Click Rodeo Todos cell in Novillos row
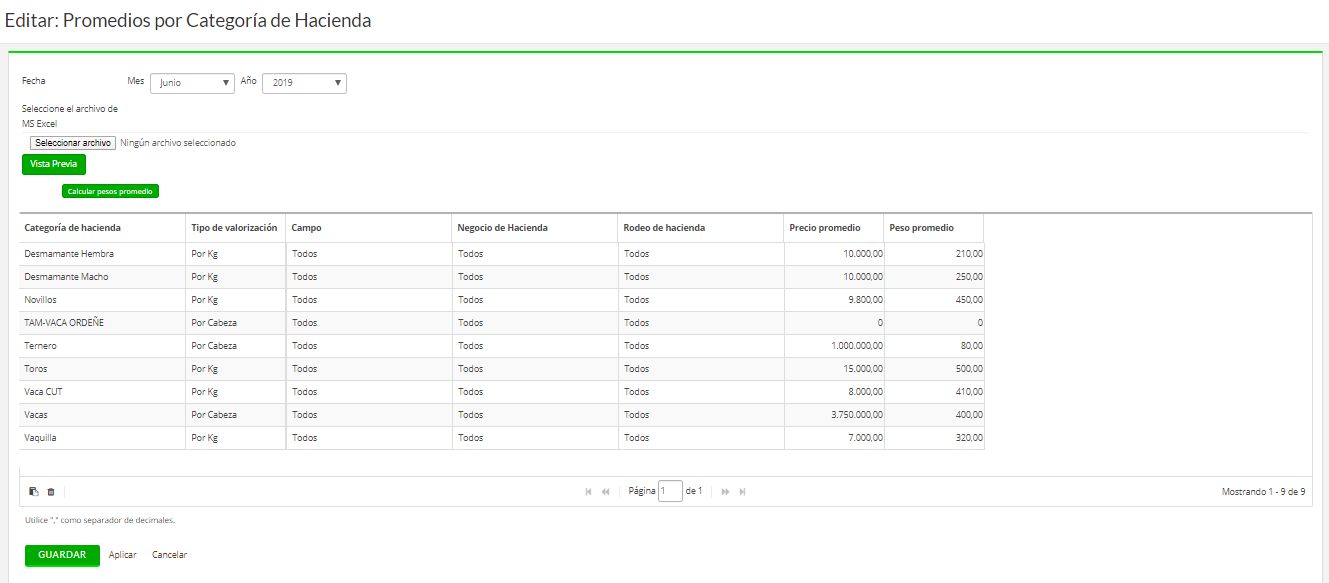Viewport: 1329px width, 583px height. coord(700,300)
